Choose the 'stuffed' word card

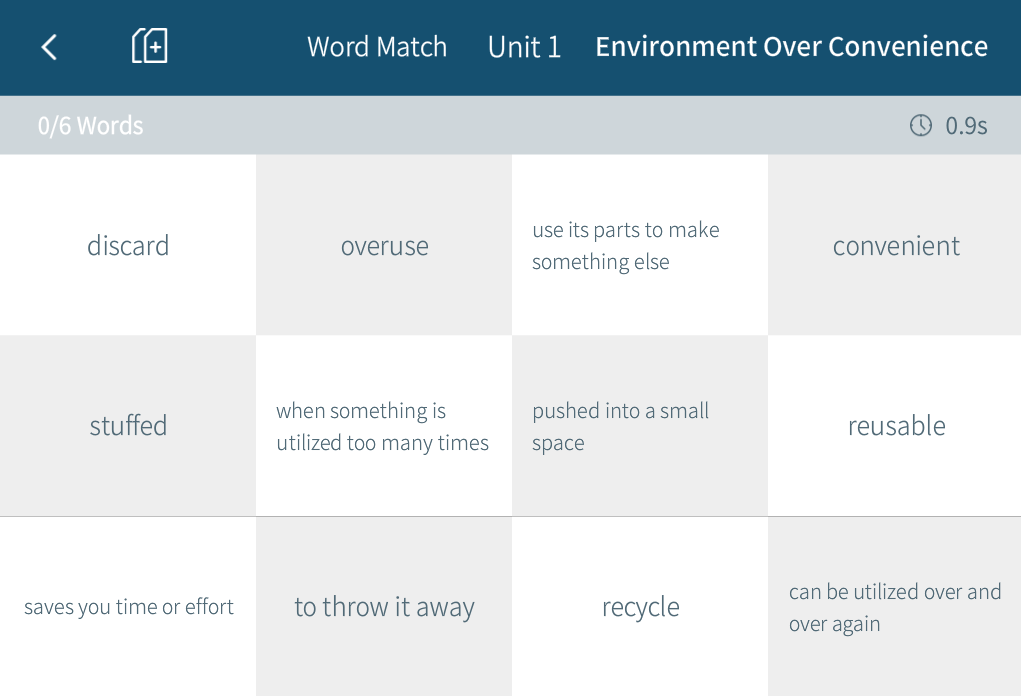(128, 426)
